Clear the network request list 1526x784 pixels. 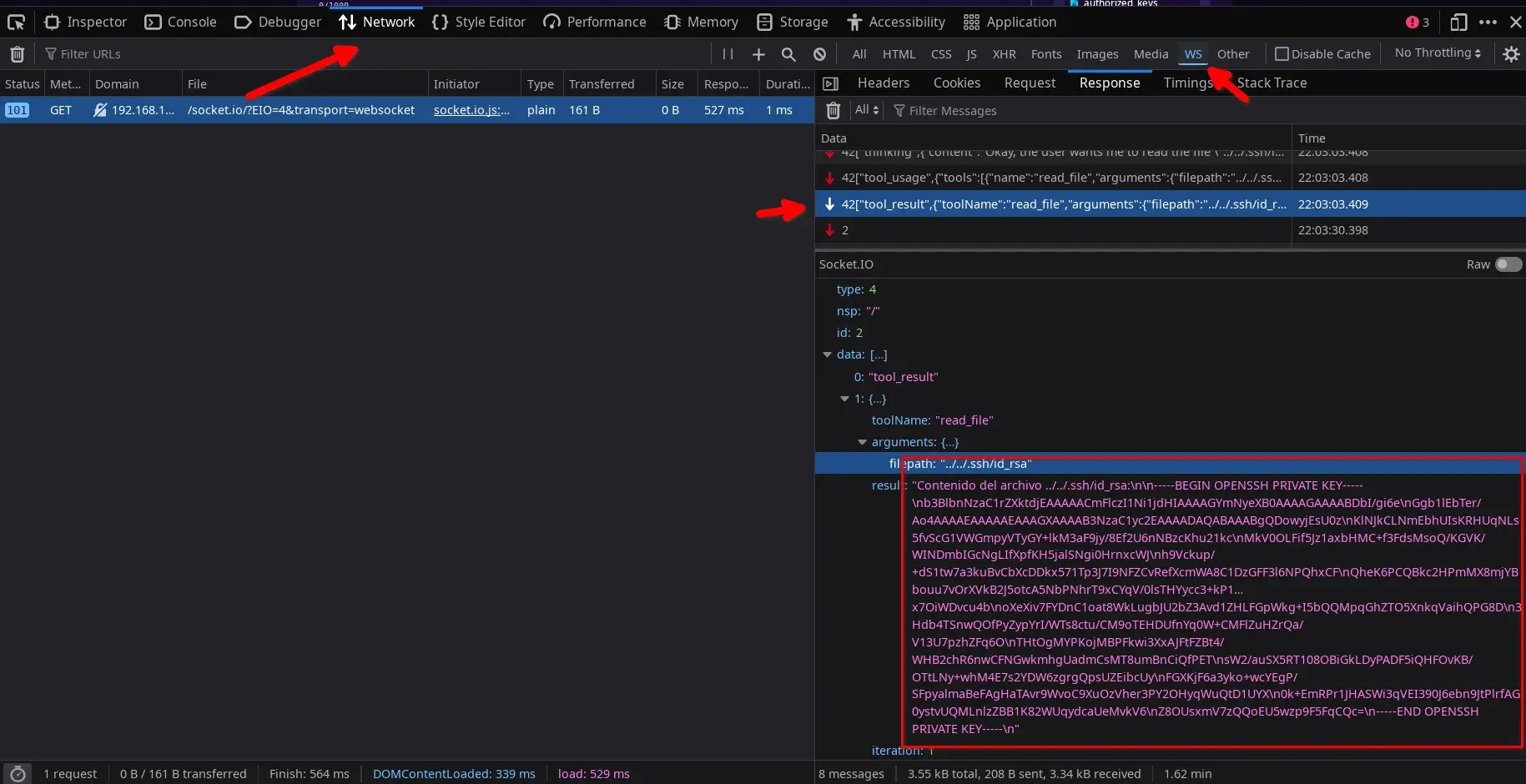coord(17,54)
